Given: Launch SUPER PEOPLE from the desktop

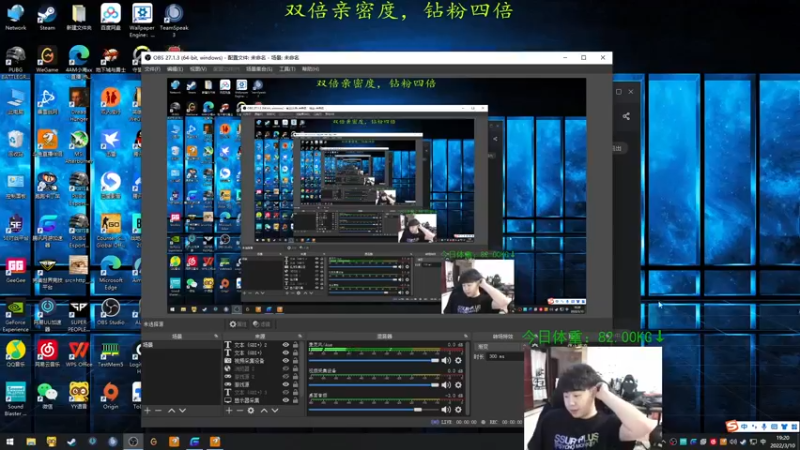Looking at the screenshot, I should (x=79, y=315).
